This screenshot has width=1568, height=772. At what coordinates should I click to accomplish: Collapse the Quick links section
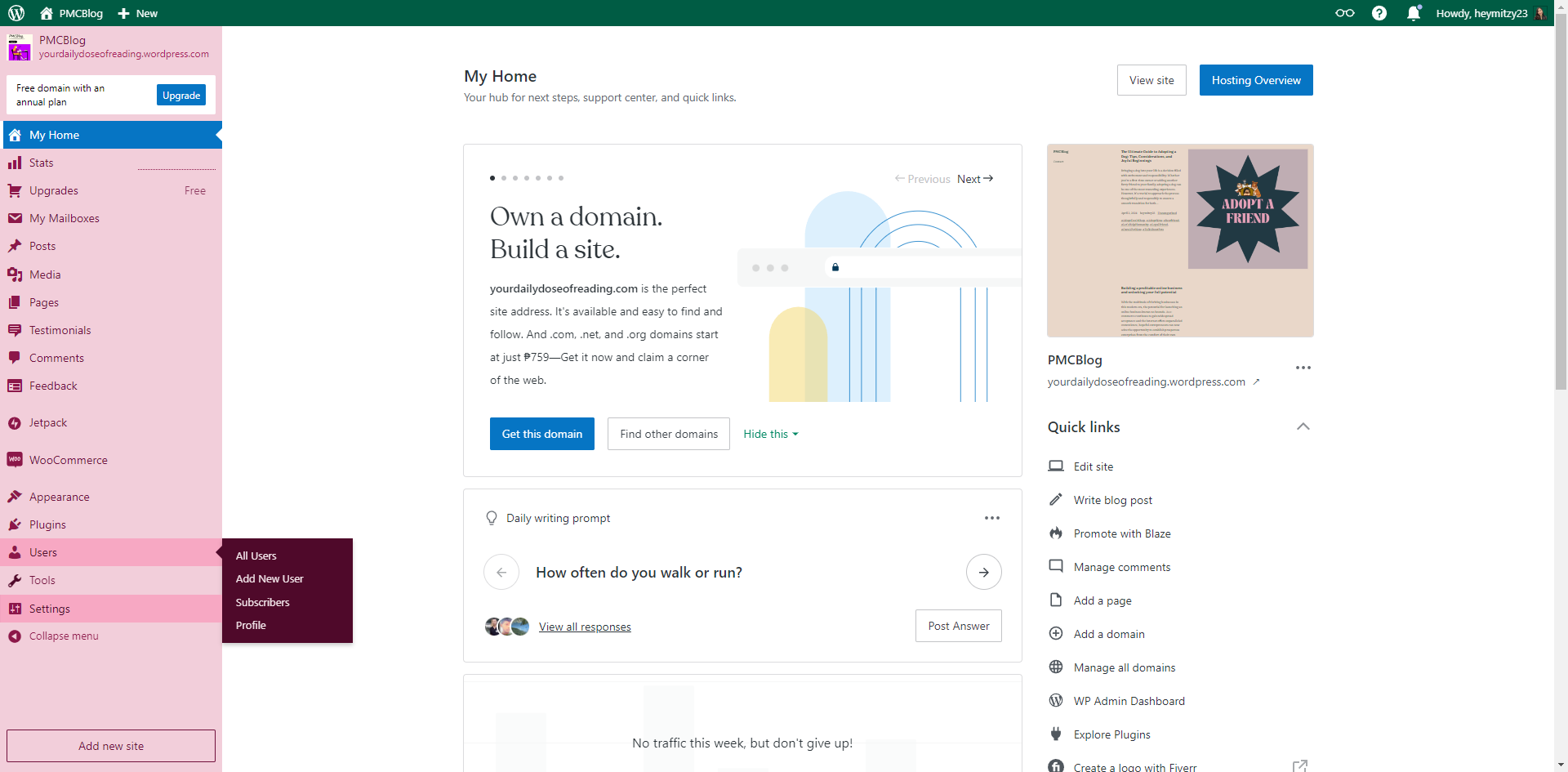pyautogui.click(x=1303, y=426)
